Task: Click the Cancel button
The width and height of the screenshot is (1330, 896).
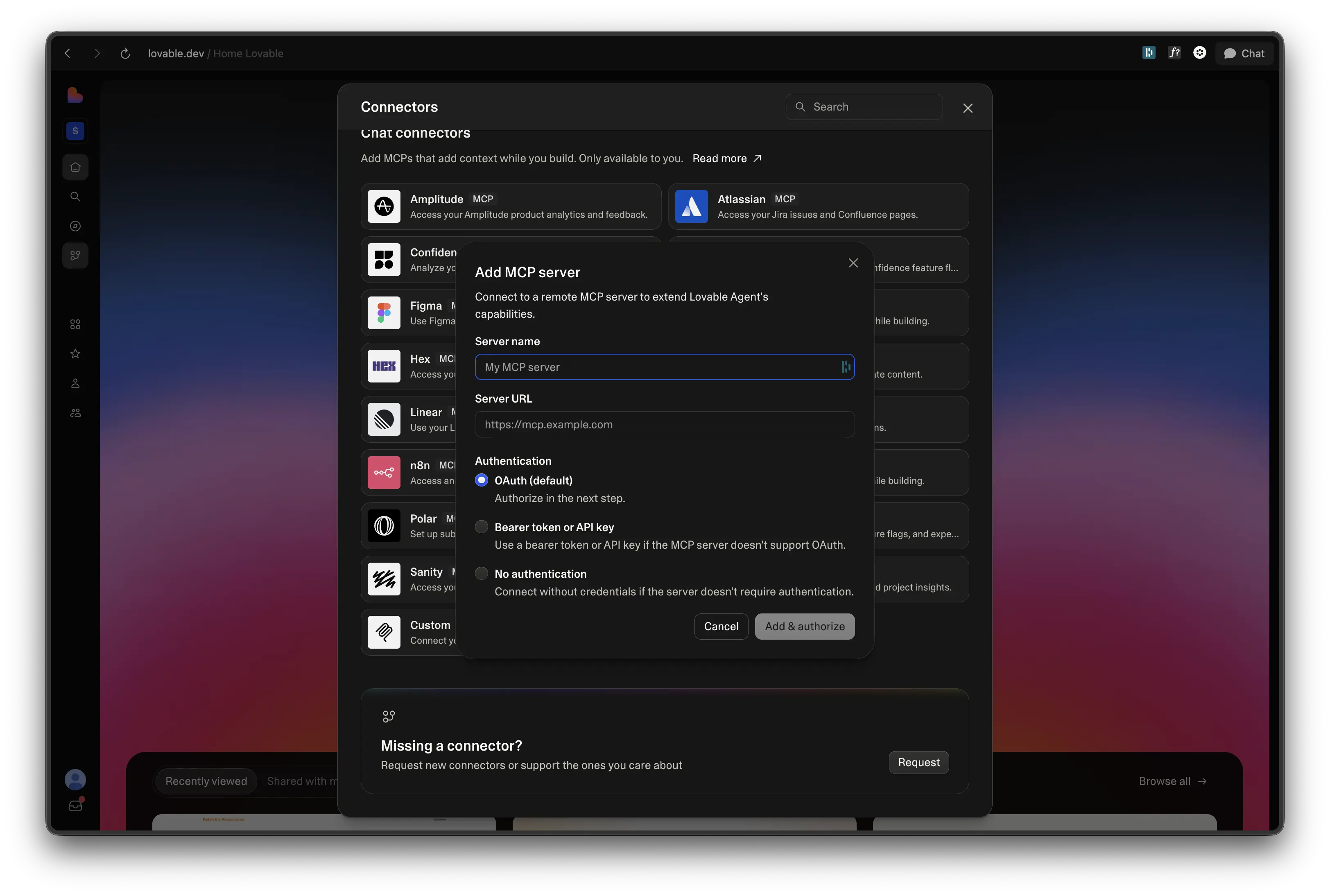Action: (x=721, y=626)
